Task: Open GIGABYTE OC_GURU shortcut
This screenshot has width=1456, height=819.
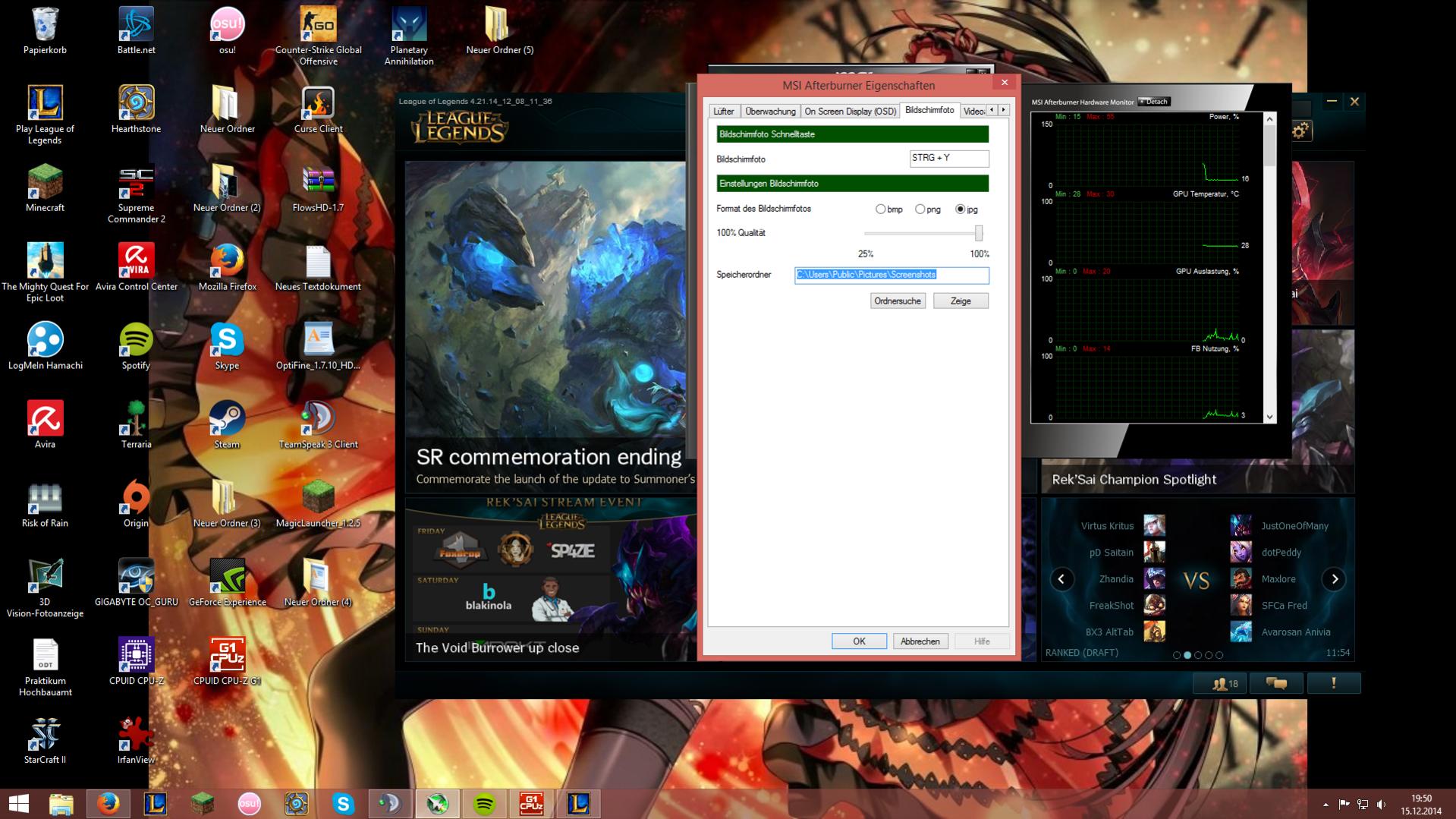Action: [x=136, y=584]
